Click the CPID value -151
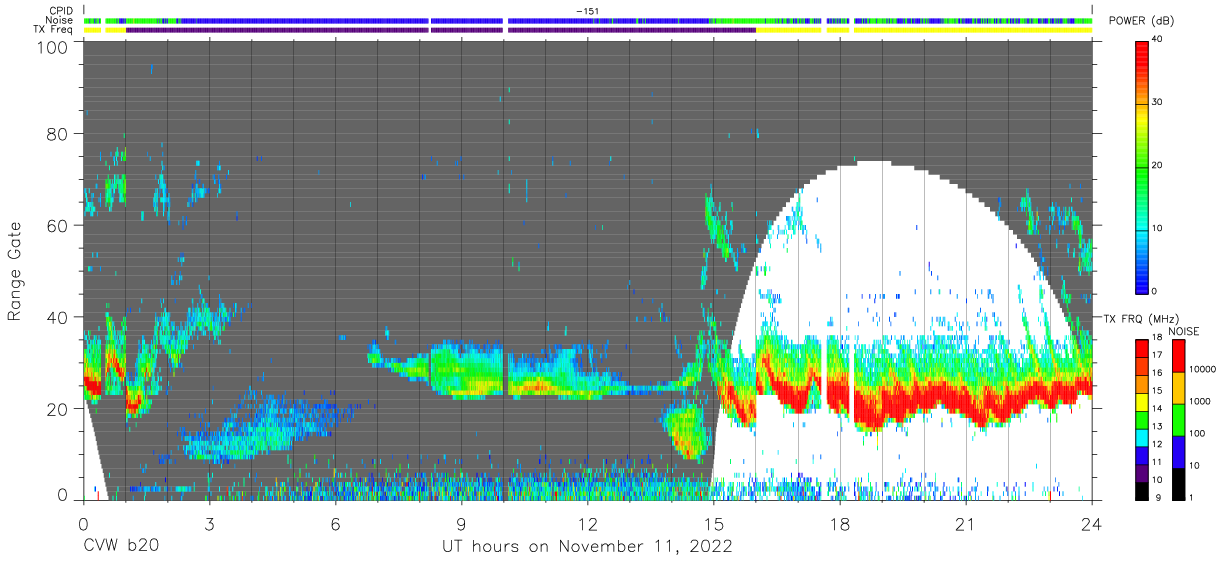This screenshot has height=567, width=1228. (x=588, y=11)
